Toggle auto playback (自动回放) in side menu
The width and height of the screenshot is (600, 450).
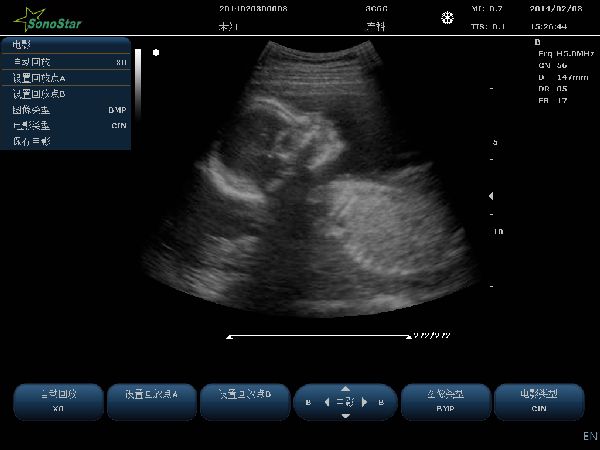66,61
